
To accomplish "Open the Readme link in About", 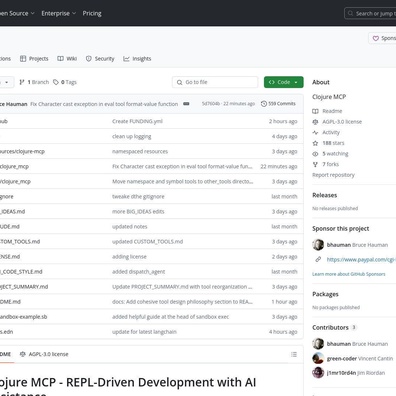I will [x=332, y=111].
